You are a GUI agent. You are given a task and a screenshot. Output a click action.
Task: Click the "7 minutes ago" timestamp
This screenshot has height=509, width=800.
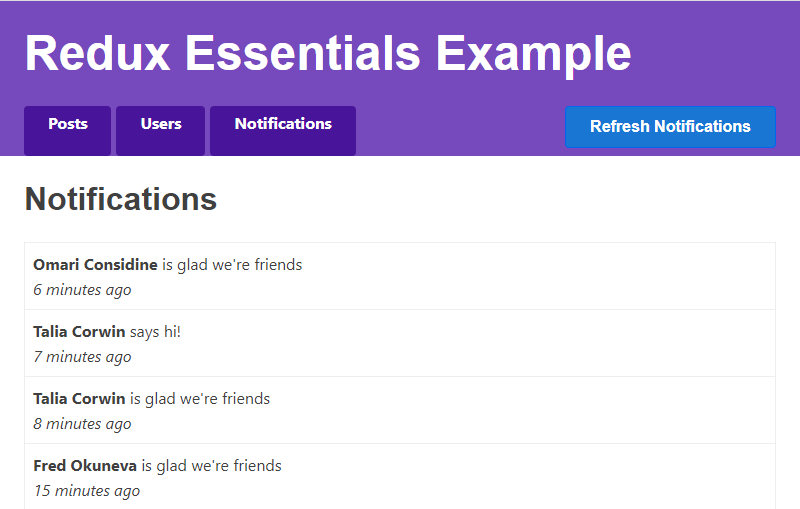click(x=82, y=357)
